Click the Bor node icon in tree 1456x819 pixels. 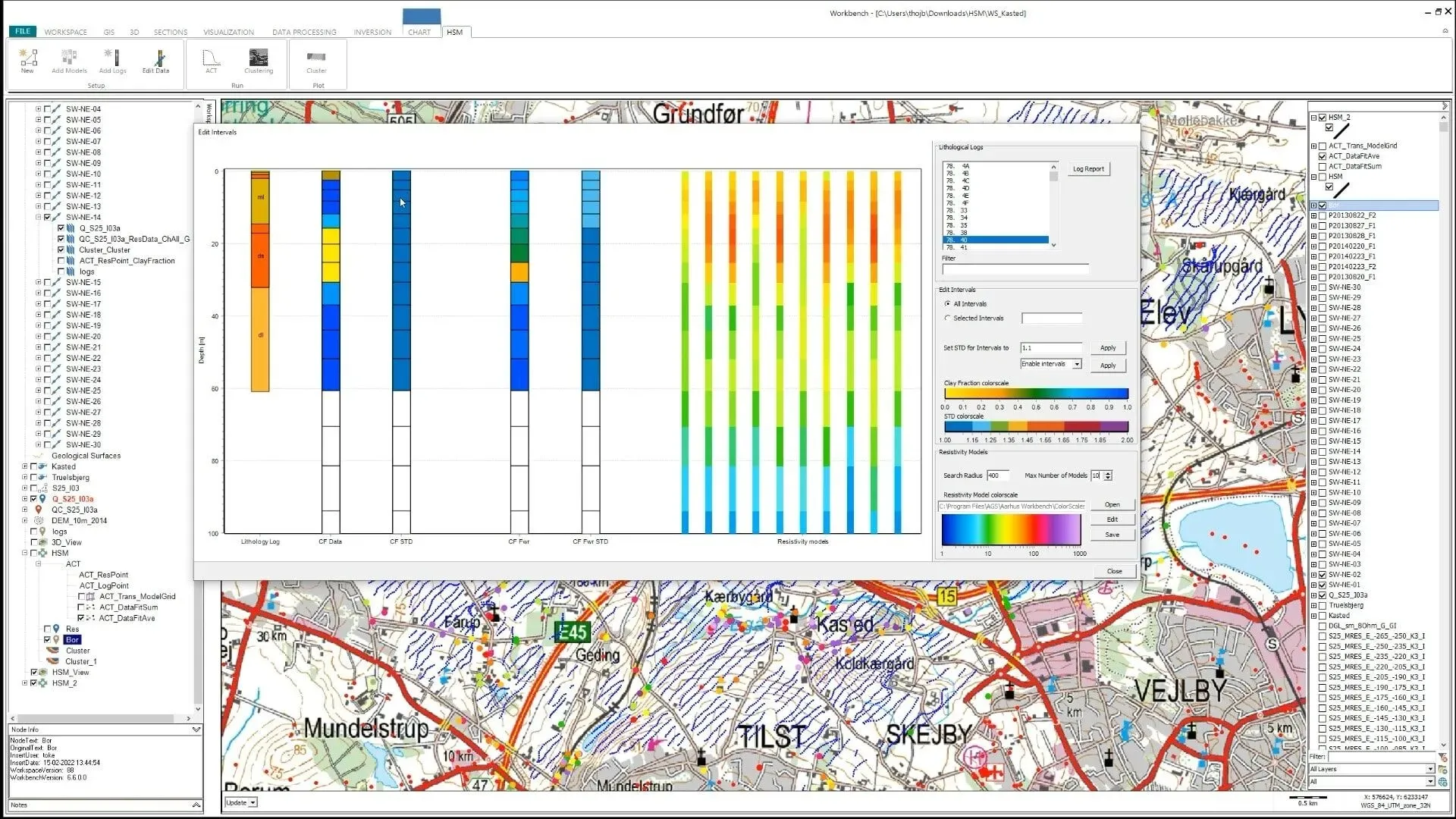pyautogui.click(x=56, y=640)
